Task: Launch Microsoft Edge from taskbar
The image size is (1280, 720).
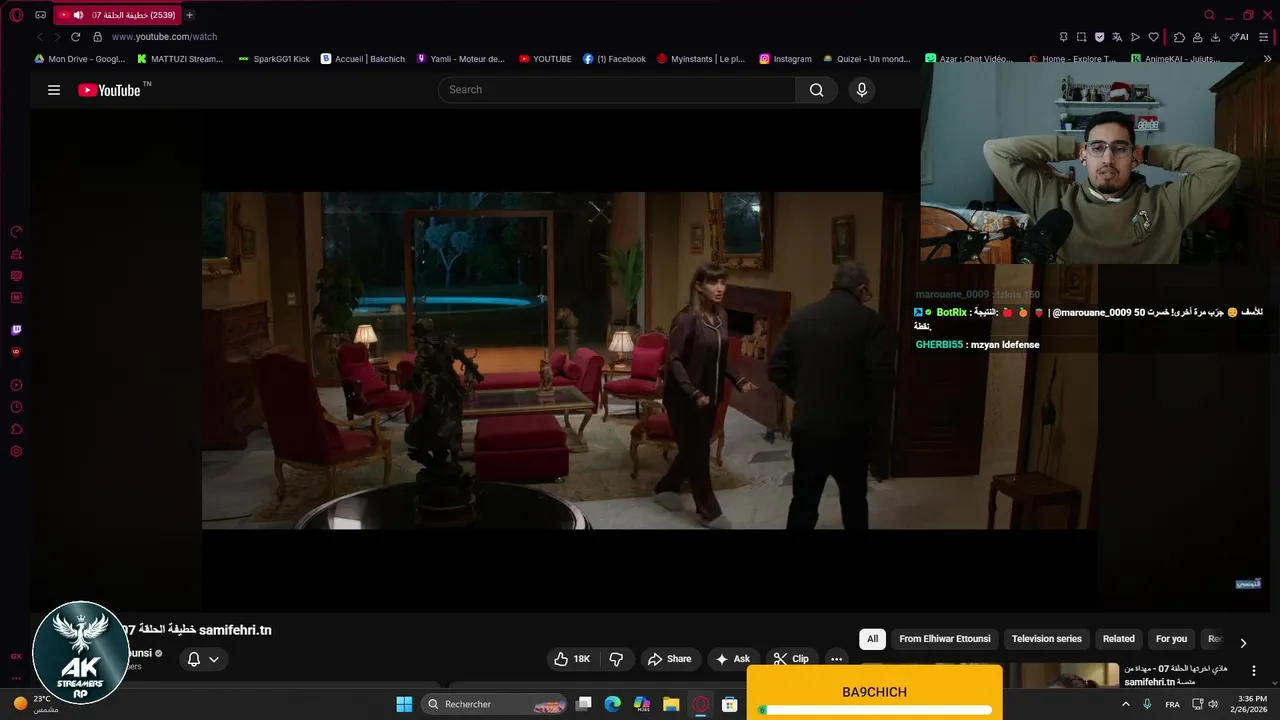Action: (x=613, y=704)
